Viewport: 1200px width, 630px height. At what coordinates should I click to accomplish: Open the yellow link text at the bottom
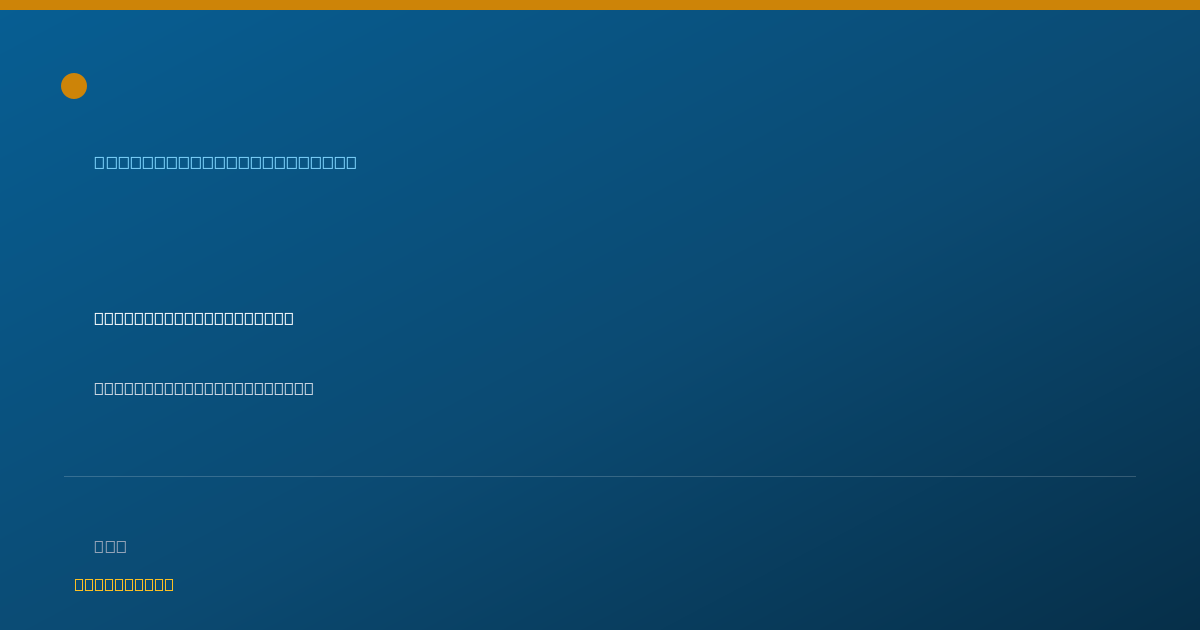coord(124,584)
